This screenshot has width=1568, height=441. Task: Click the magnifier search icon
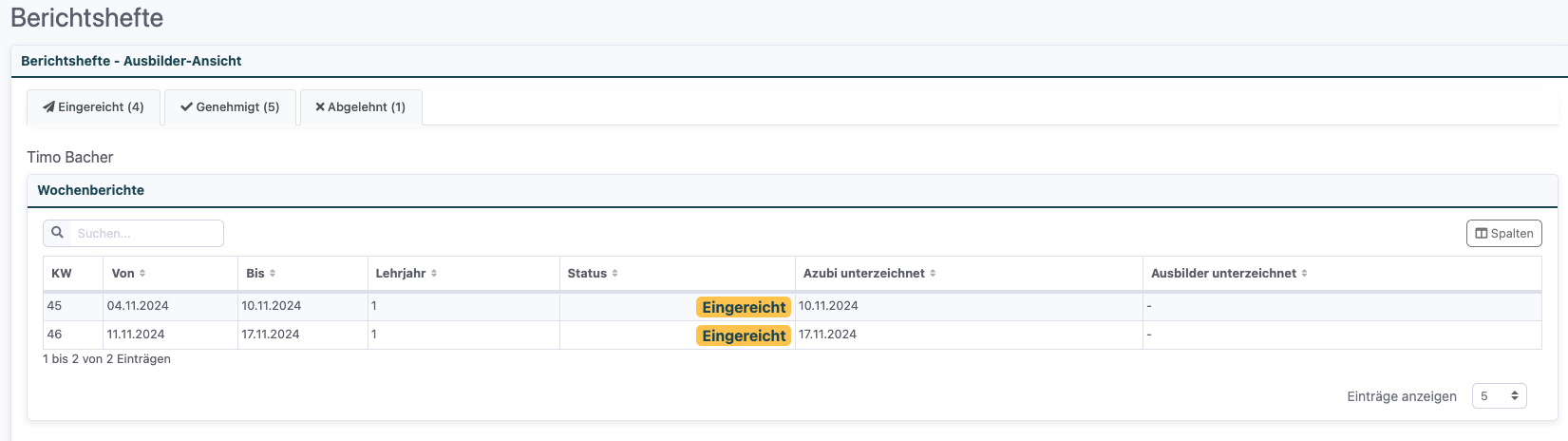(58, 233)
